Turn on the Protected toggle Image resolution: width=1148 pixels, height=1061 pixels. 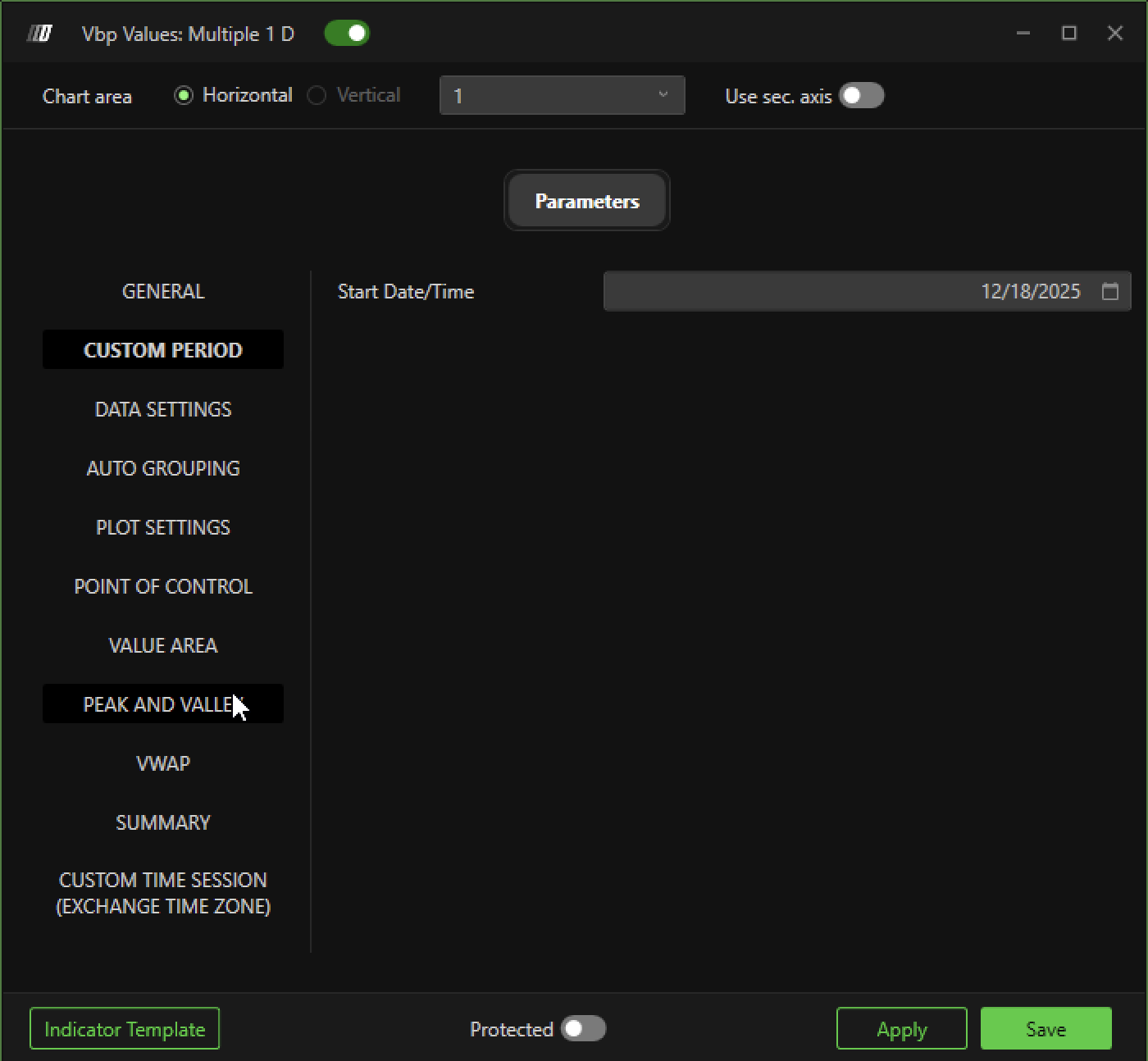click(x=583, y=1029)
